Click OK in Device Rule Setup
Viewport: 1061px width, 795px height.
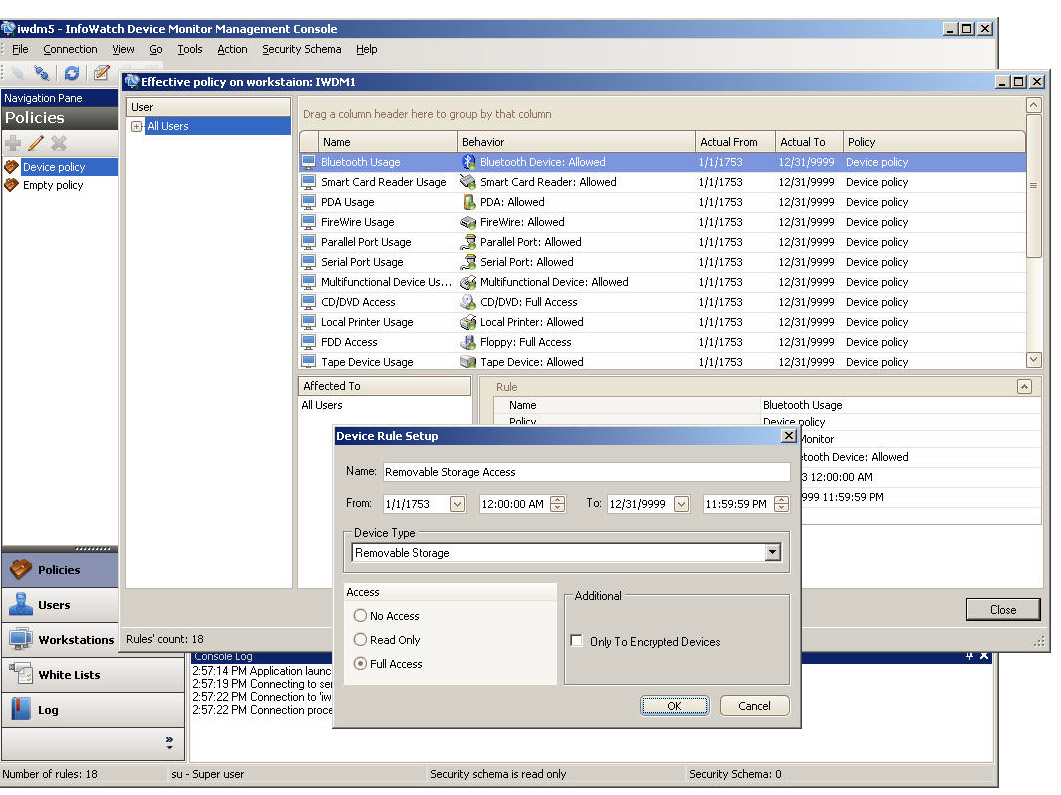[675, 705]
